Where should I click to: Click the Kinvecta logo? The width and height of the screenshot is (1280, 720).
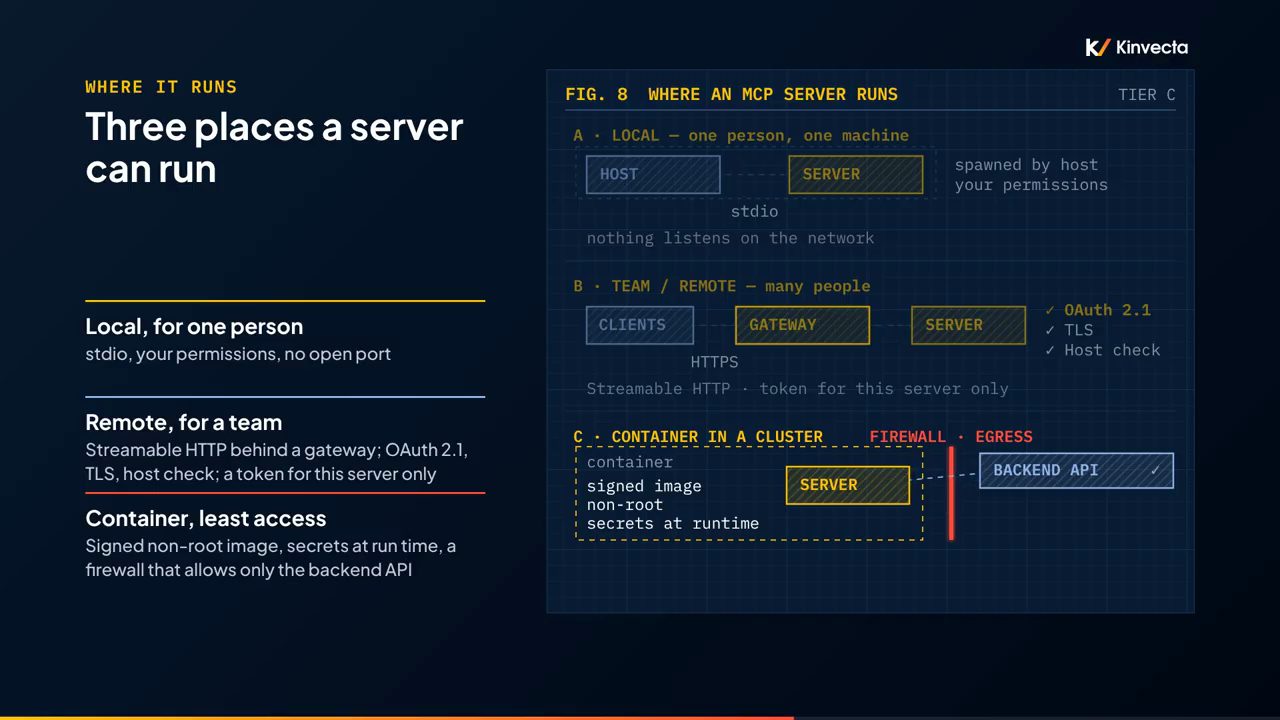click(1136, 47)
